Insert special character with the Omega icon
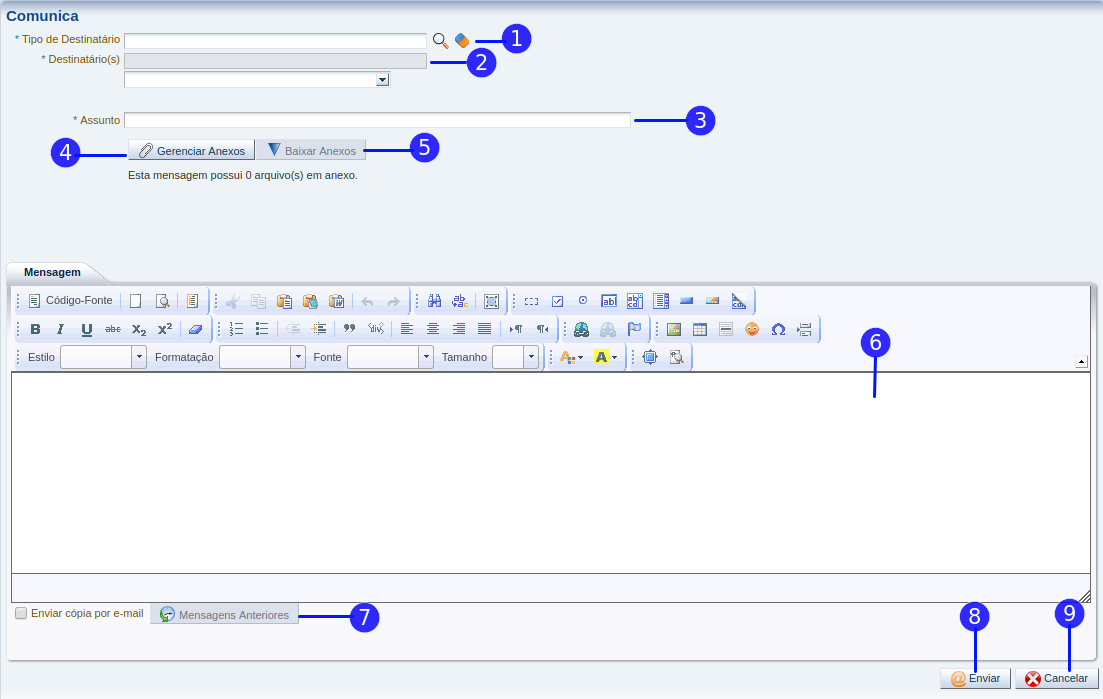This screenshot has width=1103, height=699. pos(778,329)
